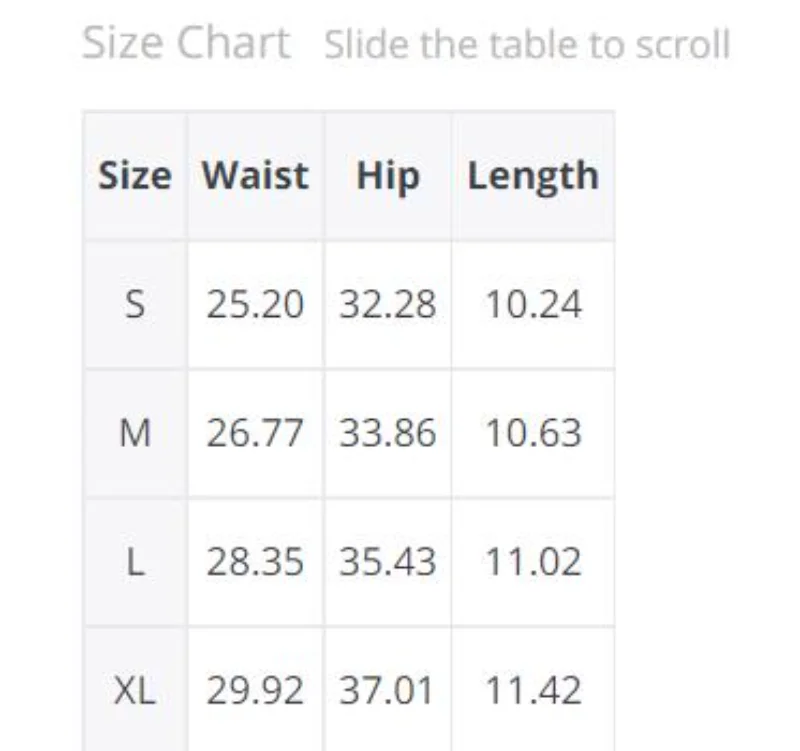Click hip value 33.86 for size M
Image resolution: width=800 pixels, height=751 pixels.
(x=387, y=433)
